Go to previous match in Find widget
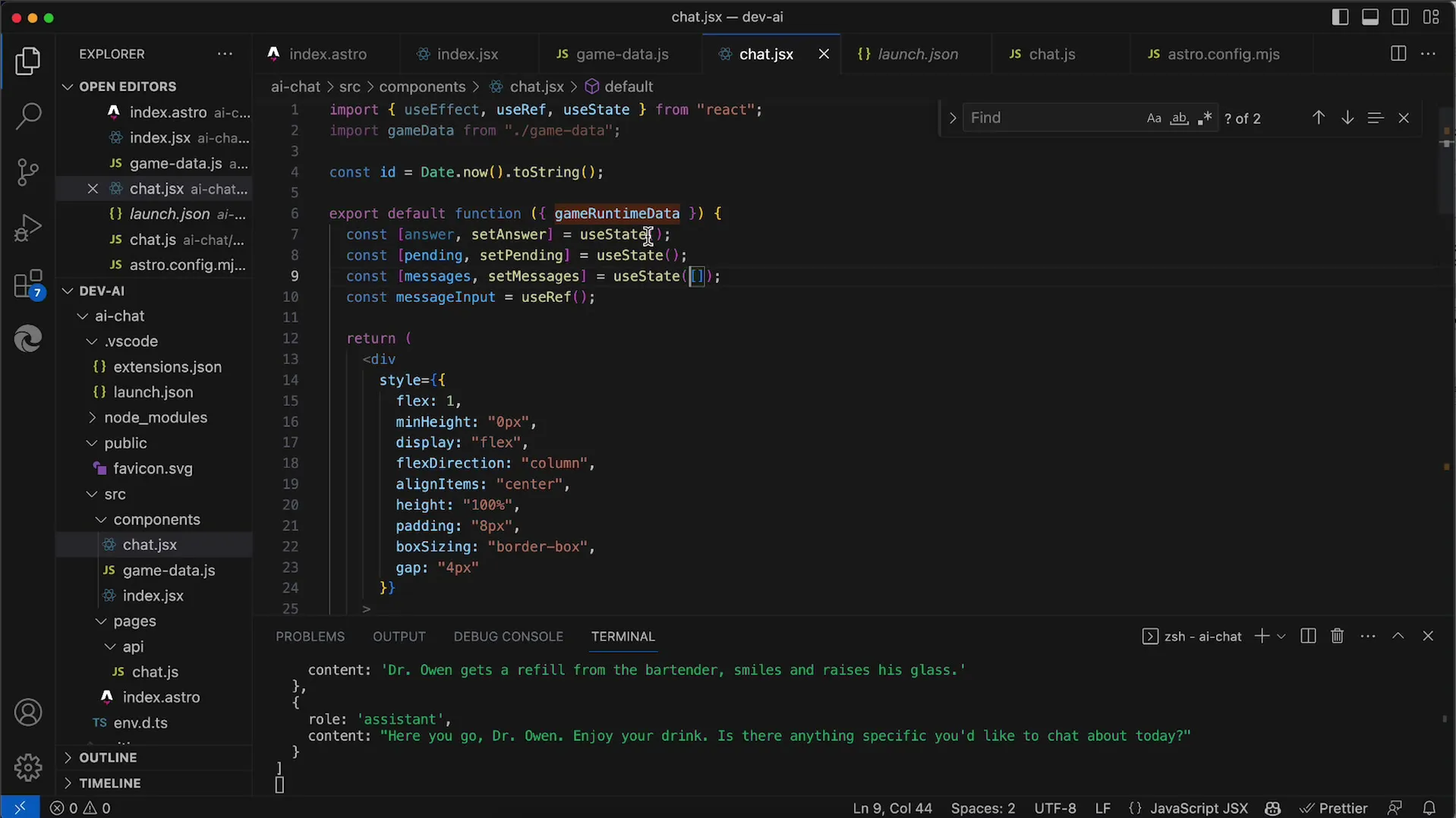 (x=1319, y=118)
